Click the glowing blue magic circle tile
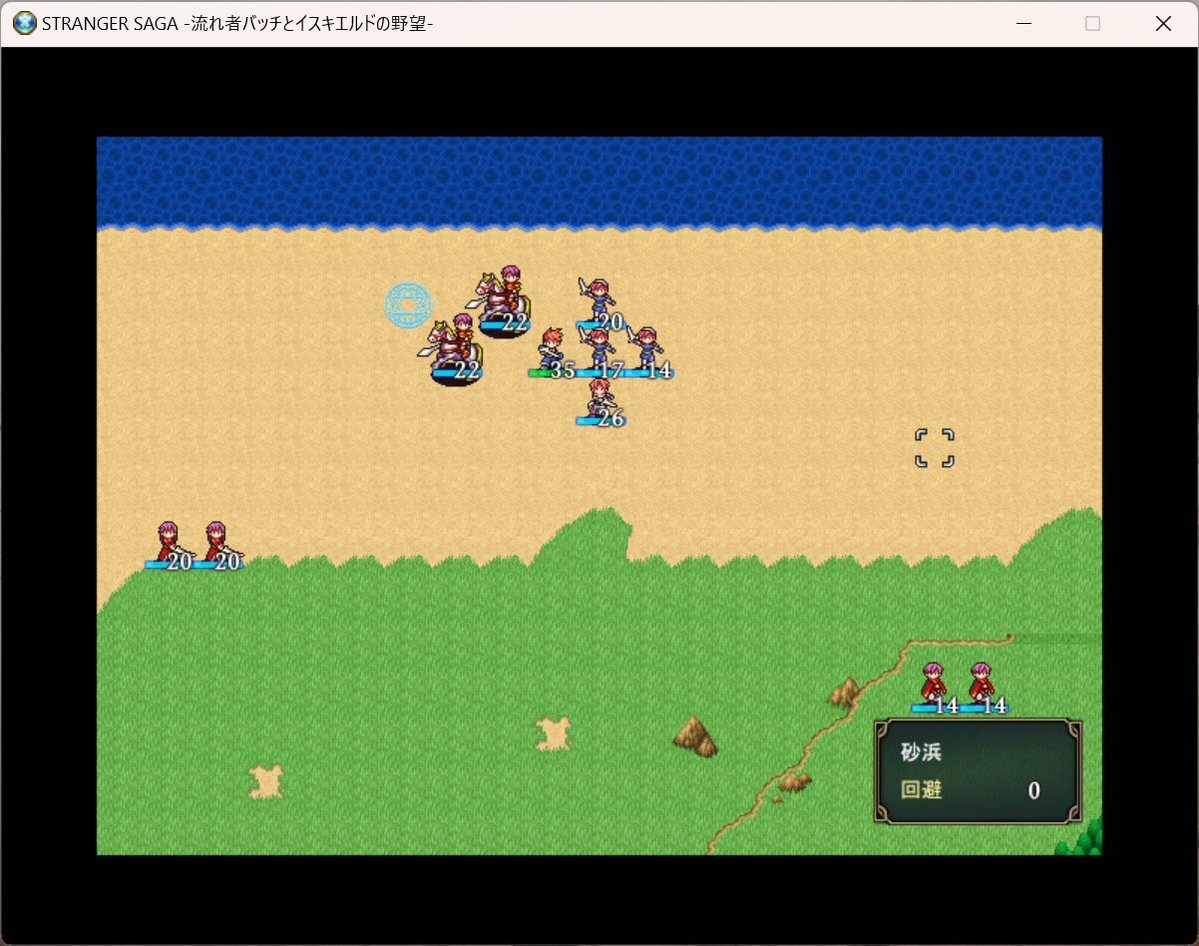Image resolution: width=1199 pixels, height=946 pixels. pos(408,304)
